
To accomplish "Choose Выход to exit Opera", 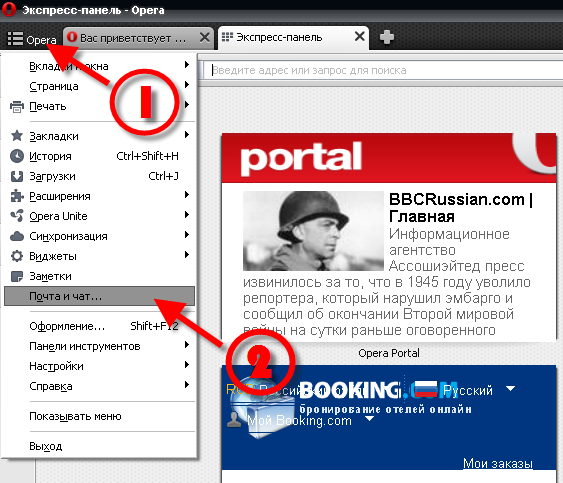I will [100, 446].
